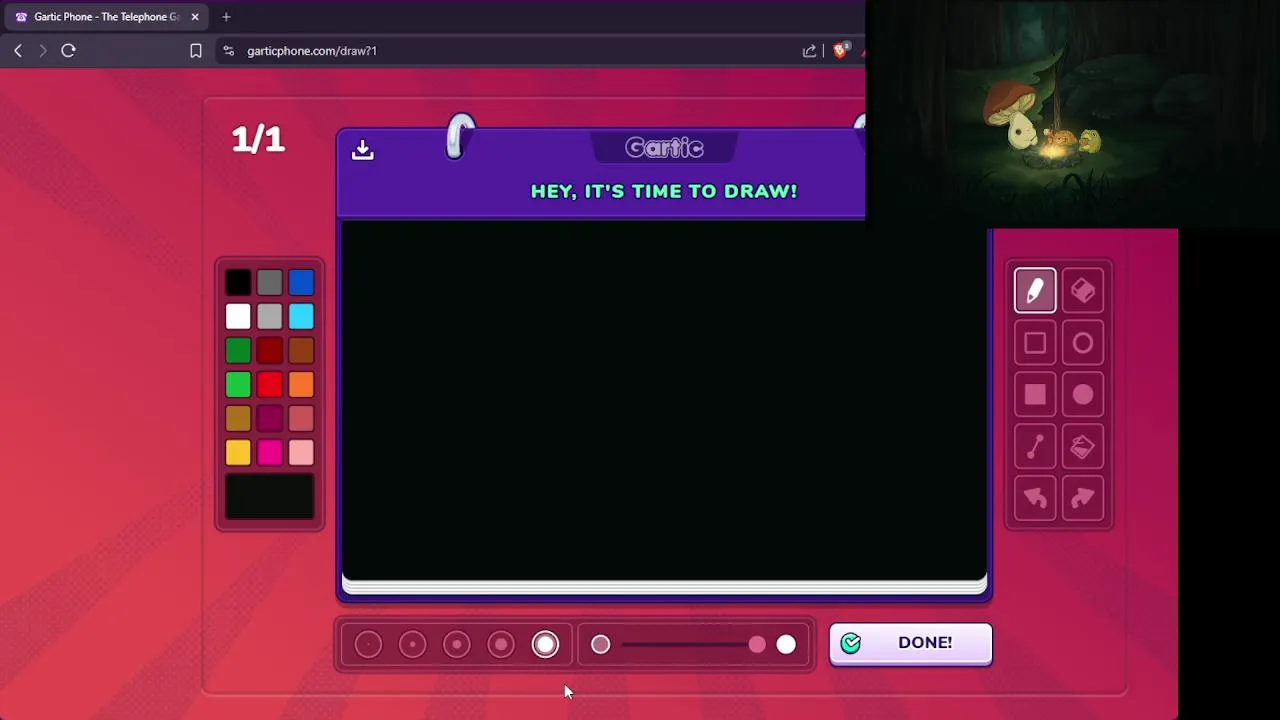Pick the dark red color swatch

(270, 351)
